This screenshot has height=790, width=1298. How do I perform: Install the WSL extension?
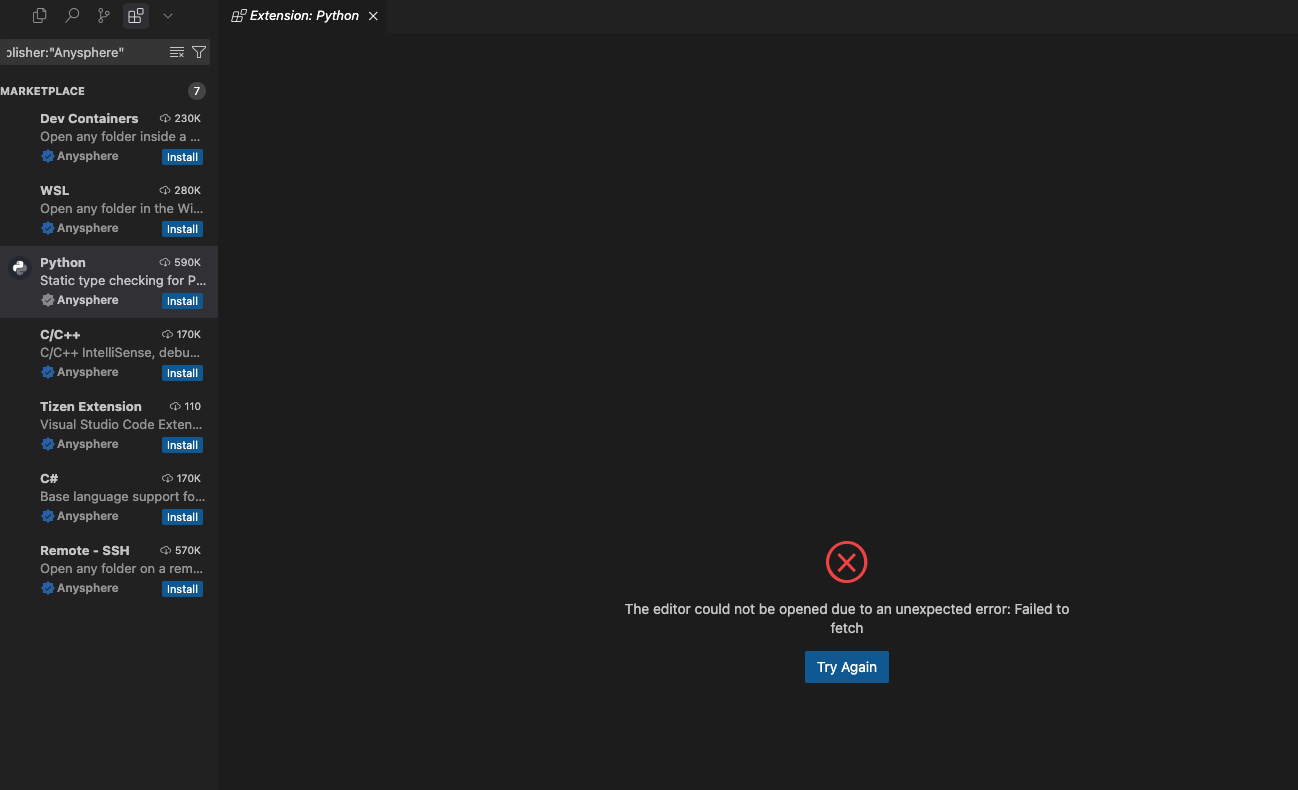pyautogui.click(x=182, y=229)
